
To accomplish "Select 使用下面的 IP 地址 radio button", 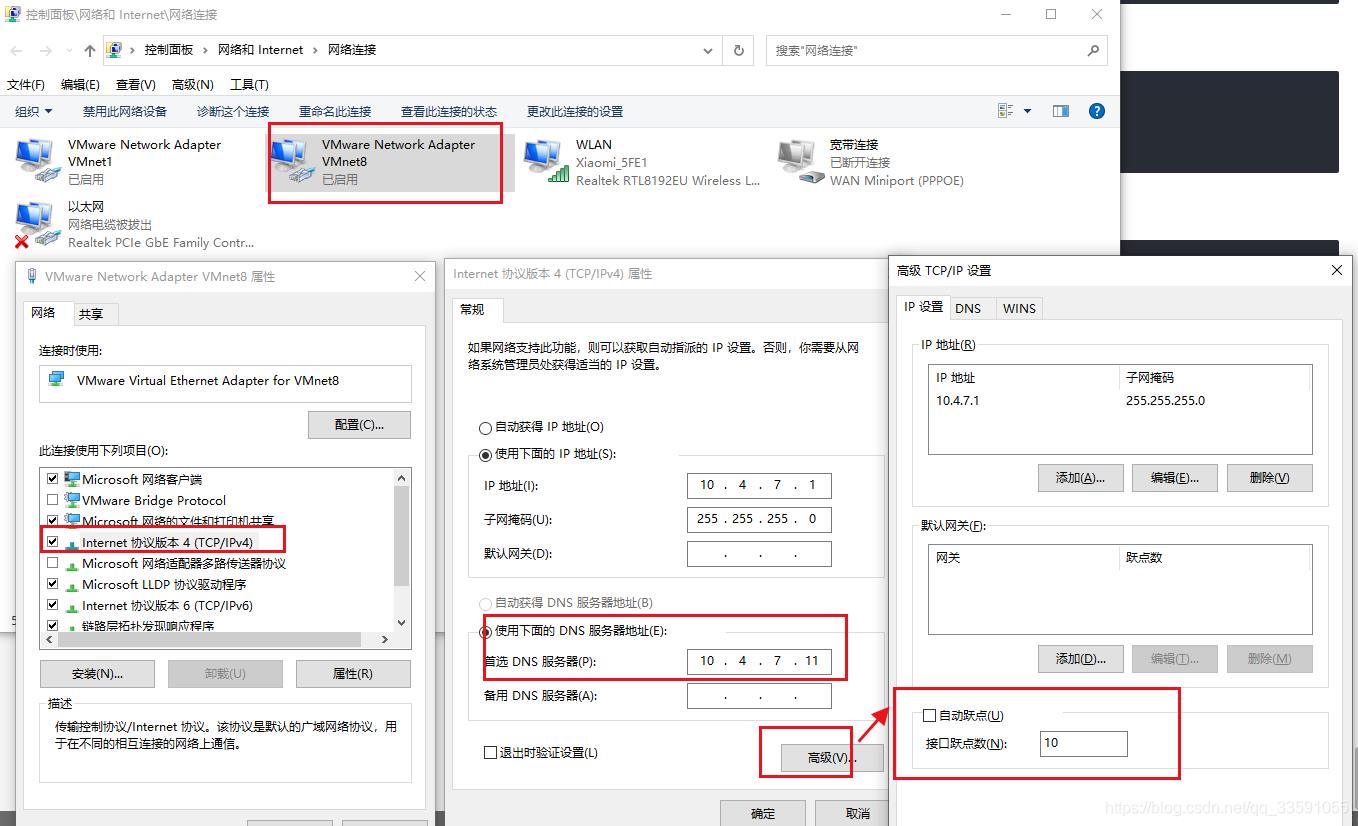I will [486, 455].
